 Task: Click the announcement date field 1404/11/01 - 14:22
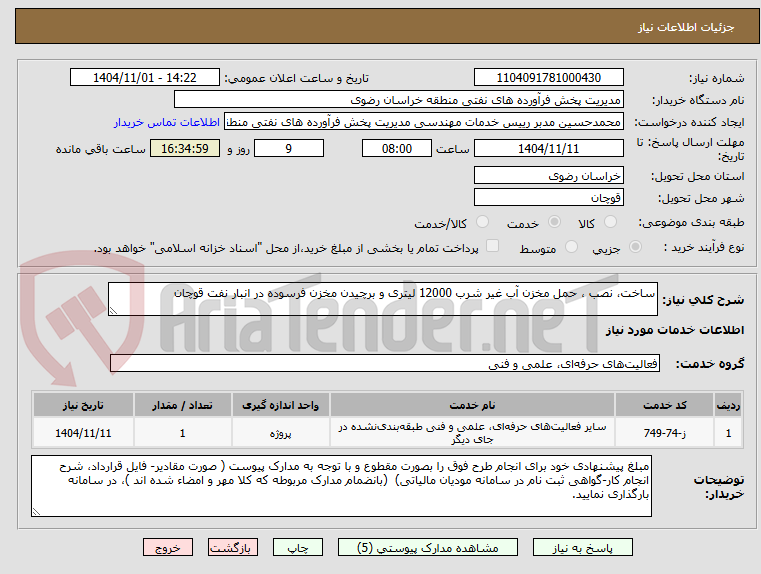(x=145, y=77)
